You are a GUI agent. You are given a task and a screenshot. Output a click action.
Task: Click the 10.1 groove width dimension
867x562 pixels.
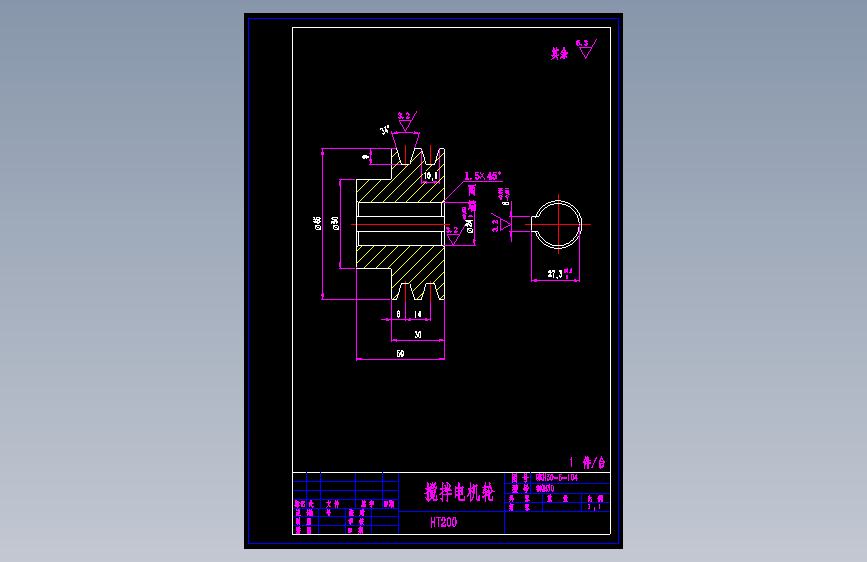430,176
